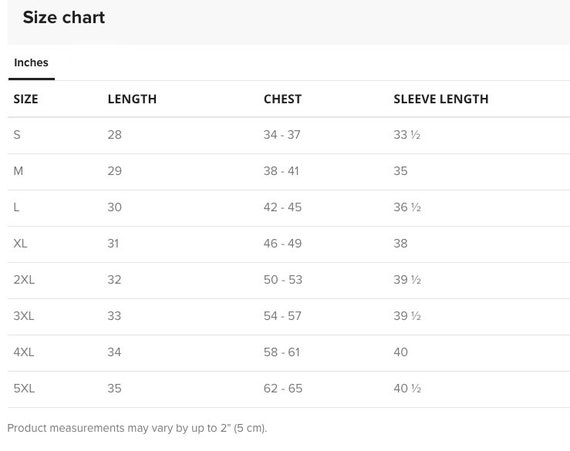Click the LENGTH column header

(x=132, y=99)
